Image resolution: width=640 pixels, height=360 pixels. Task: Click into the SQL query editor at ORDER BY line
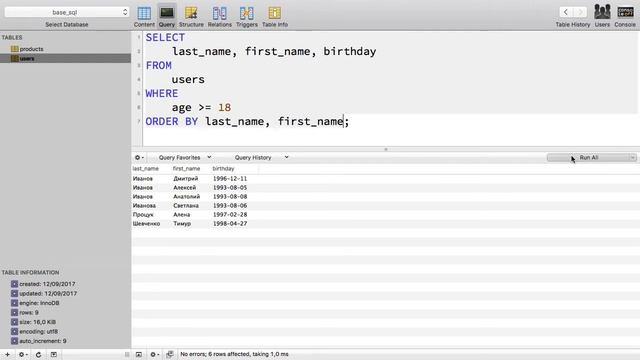pos(247,122)
